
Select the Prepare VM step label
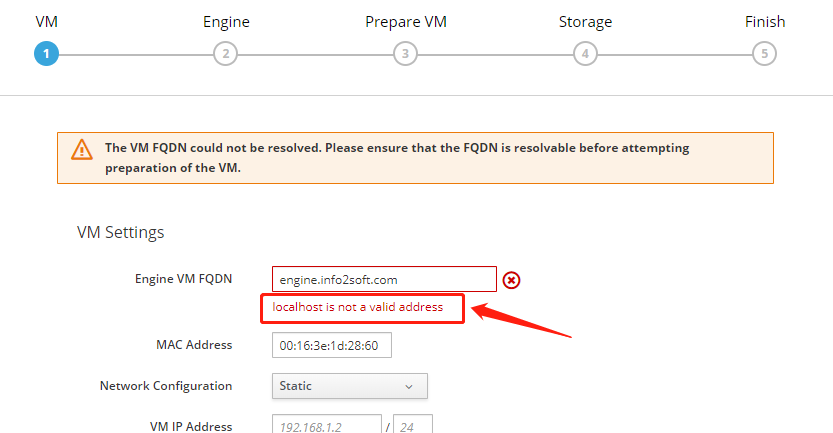[405, 22]
